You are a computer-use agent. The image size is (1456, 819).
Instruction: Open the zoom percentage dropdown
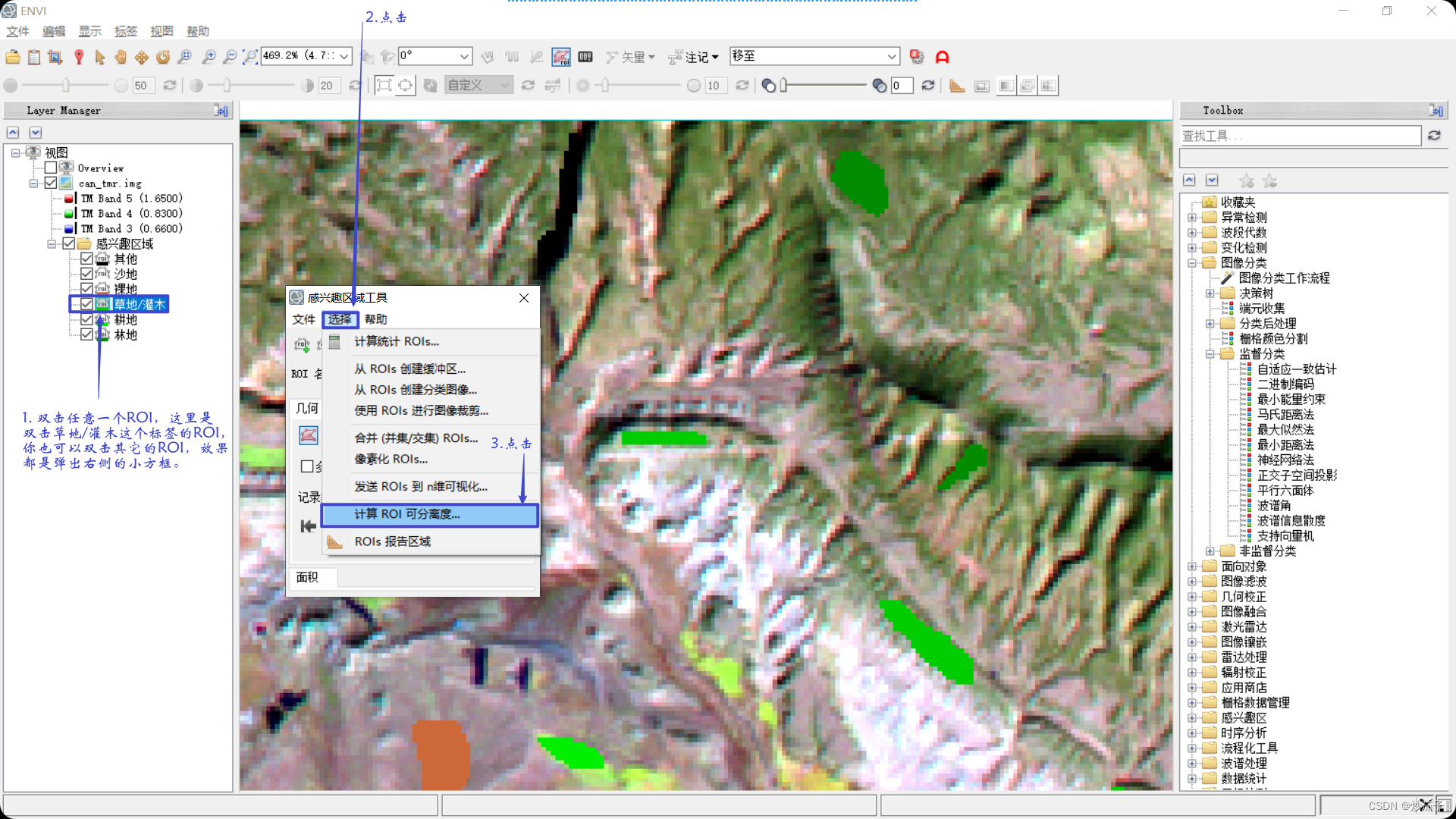[344, 56]
